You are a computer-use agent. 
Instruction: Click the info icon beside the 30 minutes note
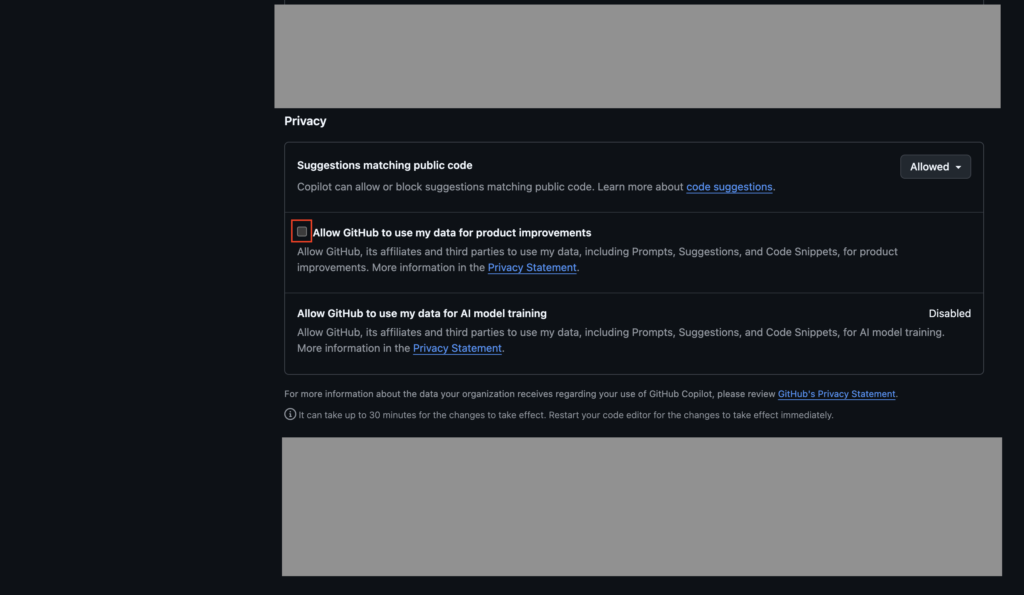pos(290,414)
